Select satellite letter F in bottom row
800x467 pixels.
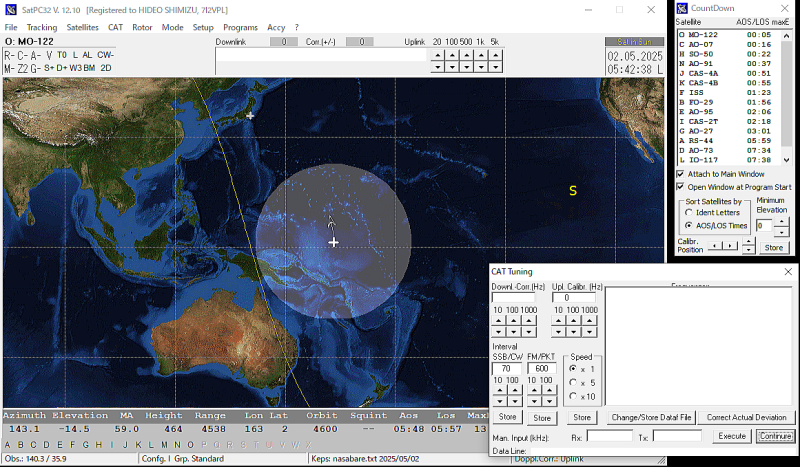[72, 445]
